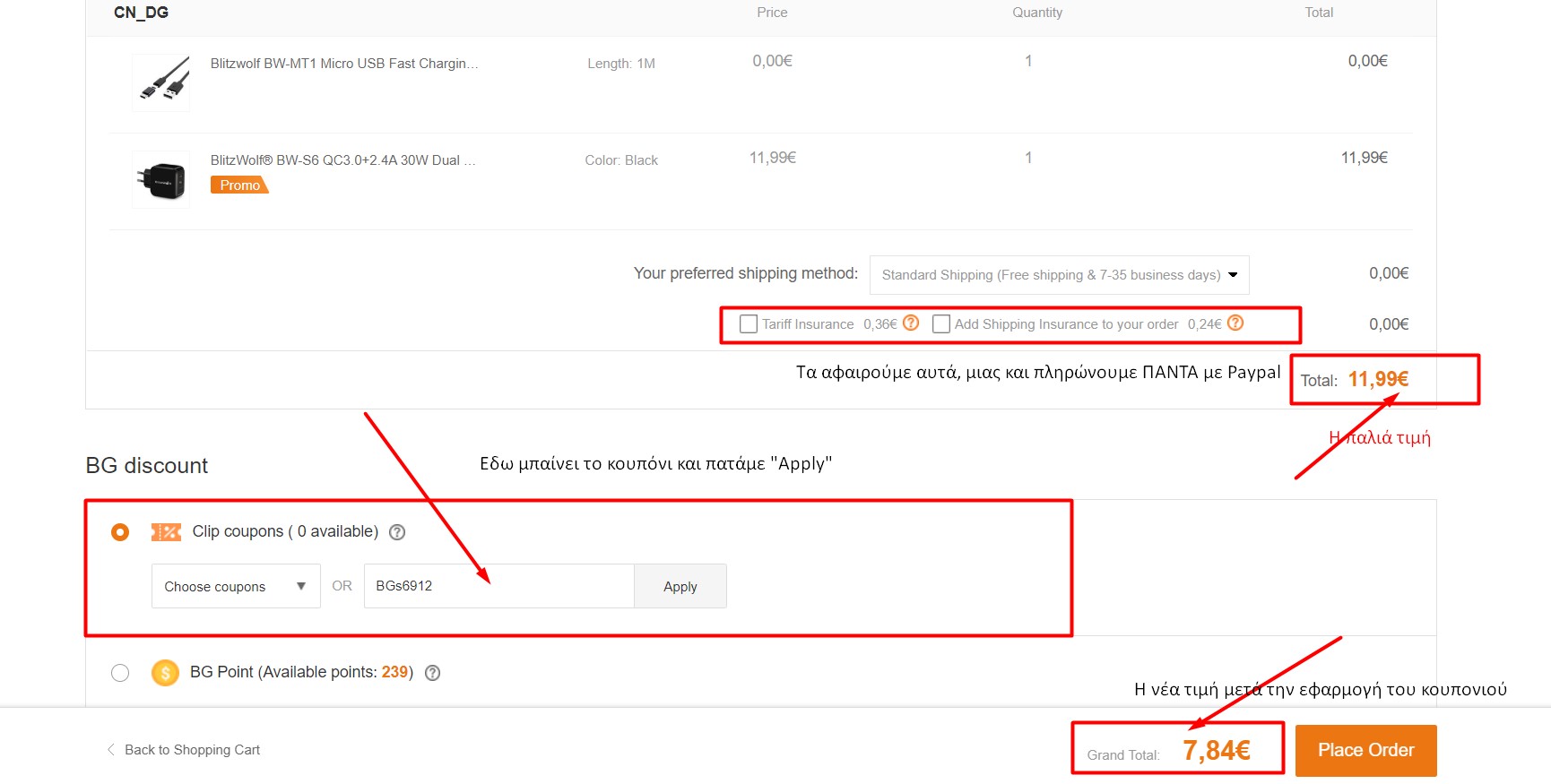The image size is (1551, 784).
Task: Click the Length: 1M attribute text
Action: click(621, 64)
